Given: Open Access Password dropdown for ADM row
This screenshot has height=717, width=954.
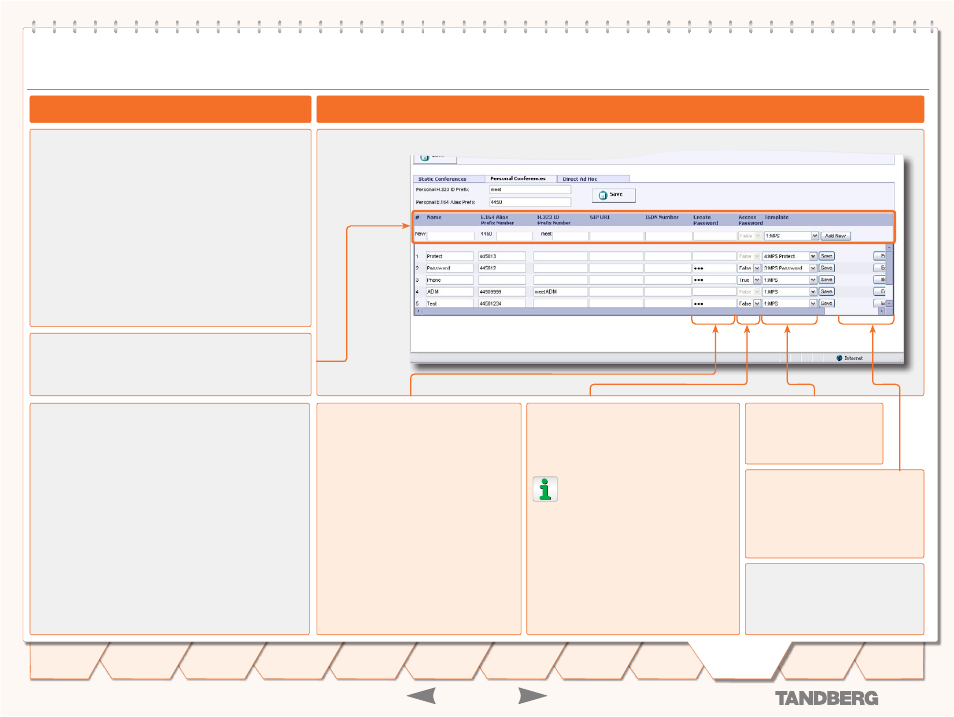Looking at the screenshot, I should tap(749, 292).
